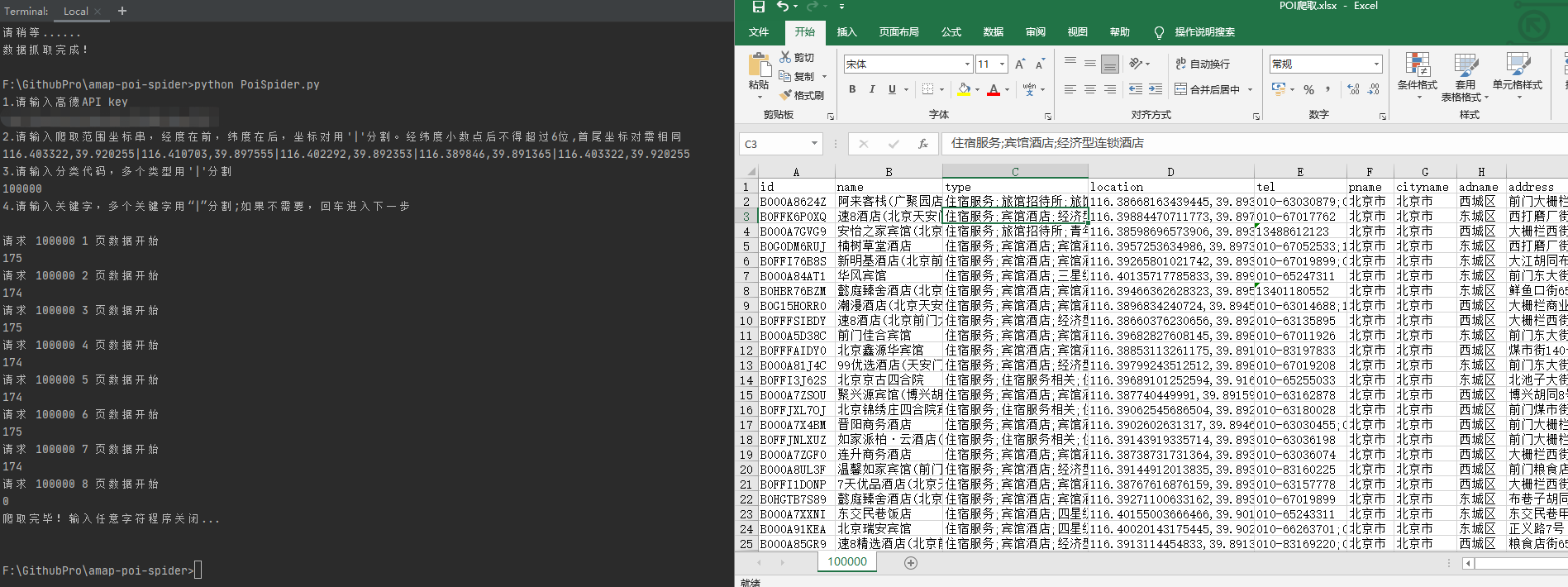Screen dimensions: 1568x587
Task: Switch to the Review (审阅) tab
Action: (1036, 32)
